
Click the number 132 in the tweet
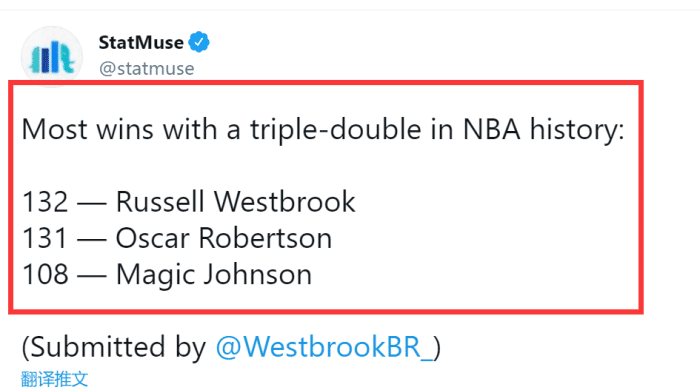tap(45, 202)
